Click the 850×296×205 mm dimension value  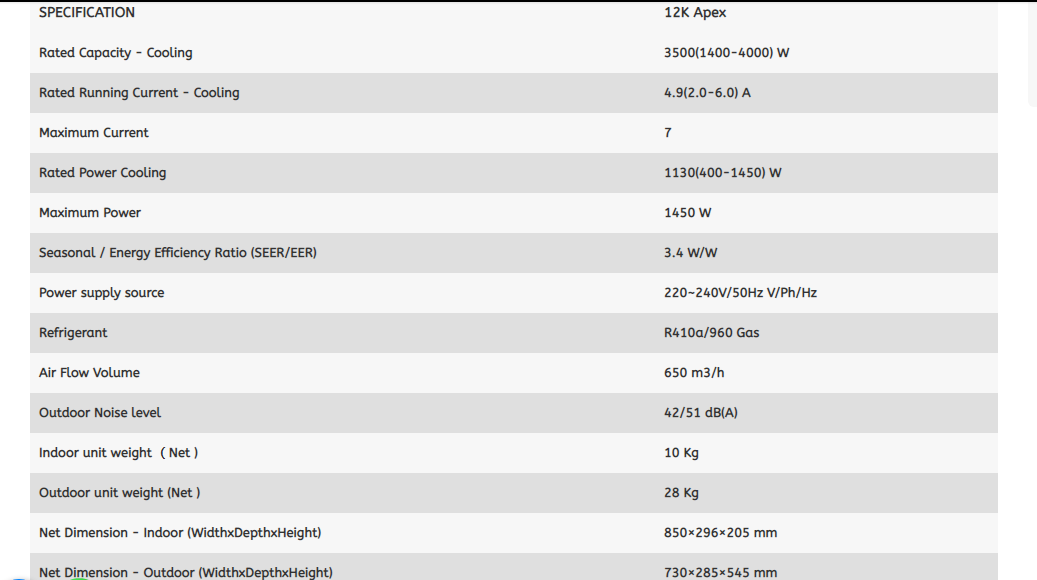[720, 533]
